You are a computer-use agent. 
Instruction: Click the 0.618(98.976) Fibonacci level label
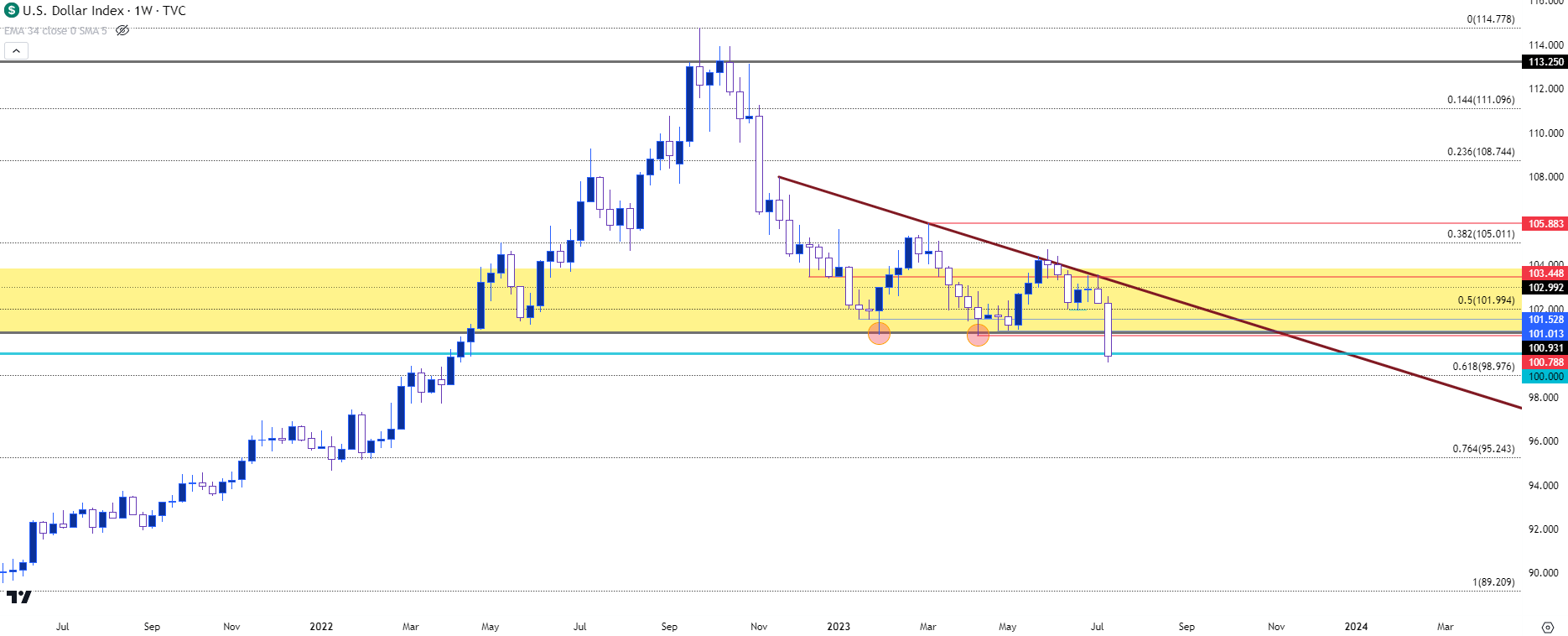coord(1483,367)
